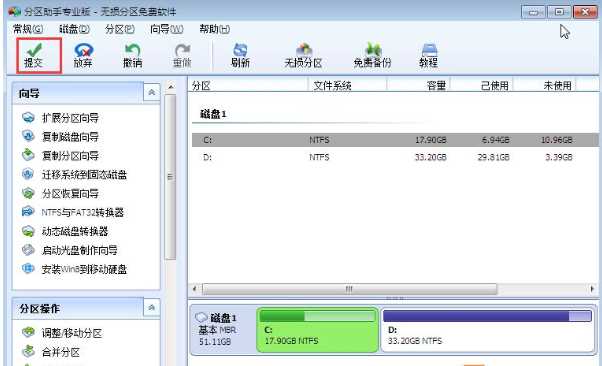Open the 帮助(H) menu
602x366 pixels.
(x=215, y=29)
